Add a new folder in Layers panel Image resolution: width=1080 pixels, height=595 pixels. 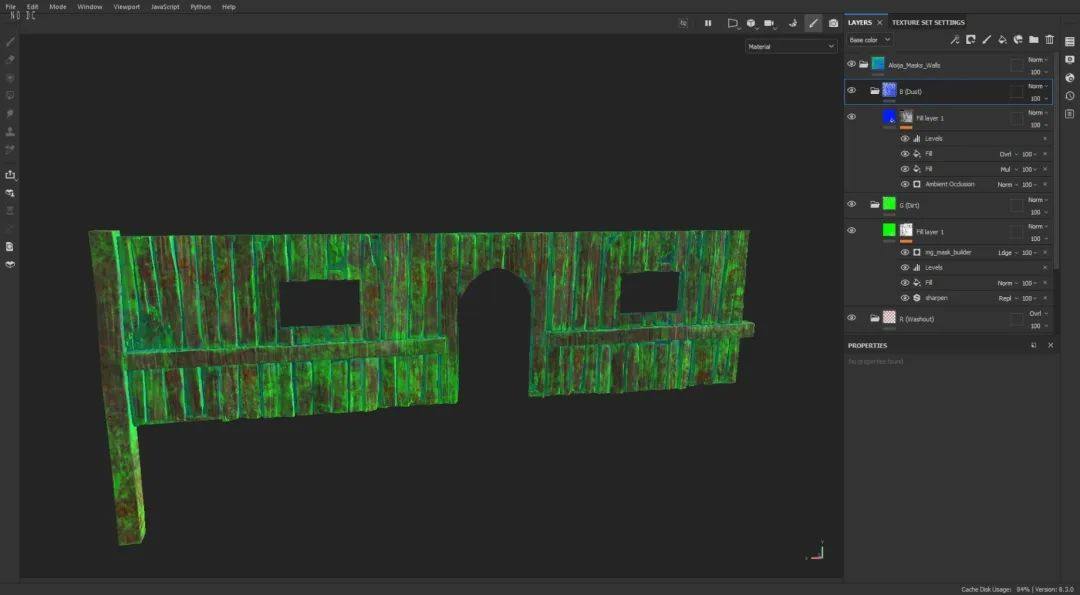(1033, 40)
